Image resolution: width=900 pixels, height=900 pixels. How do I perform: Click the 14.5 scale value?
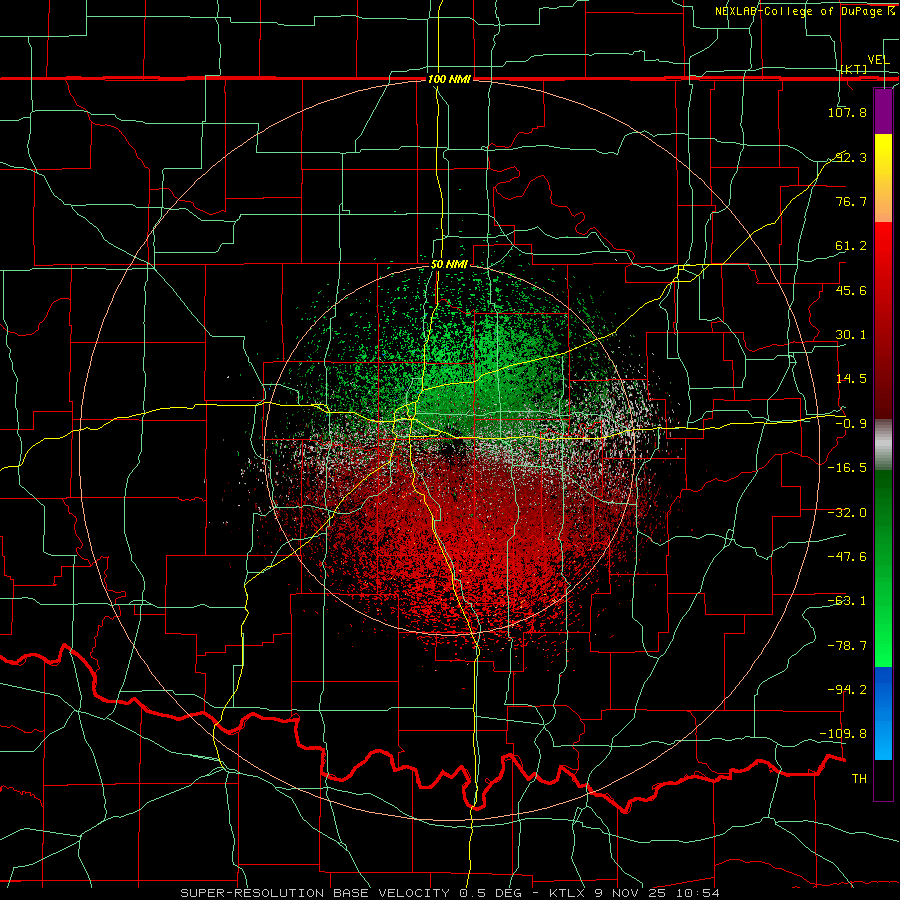[851, 379]
